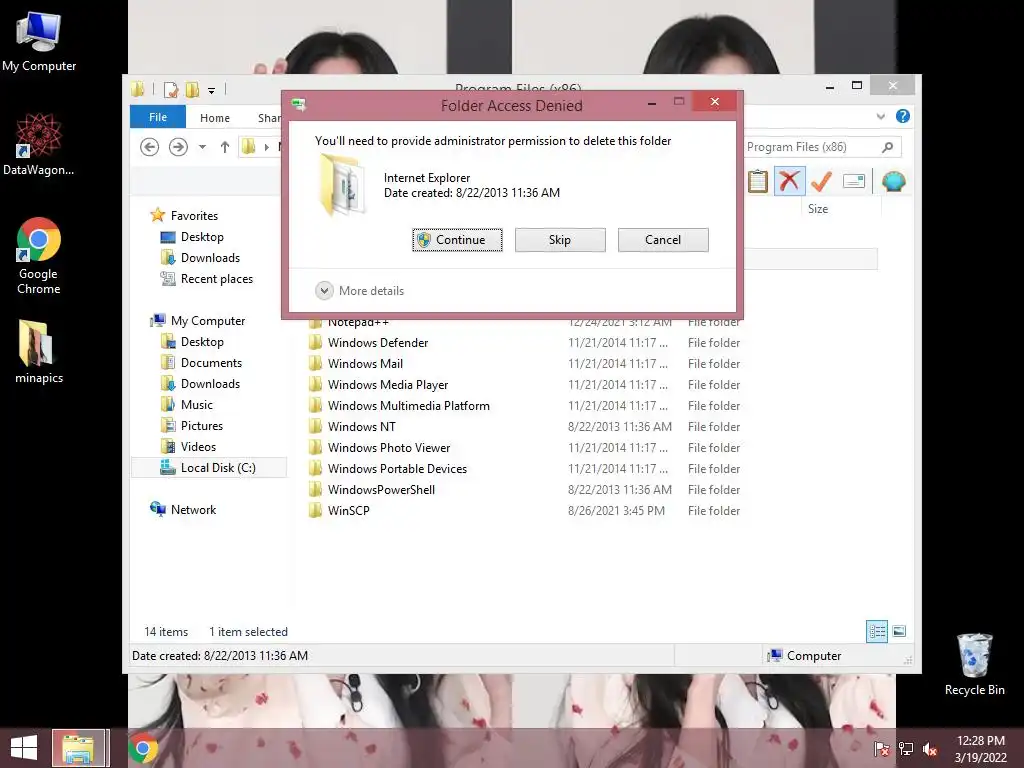
Task: Open My Computer desktop icon
Action: (x=39, y=41)
